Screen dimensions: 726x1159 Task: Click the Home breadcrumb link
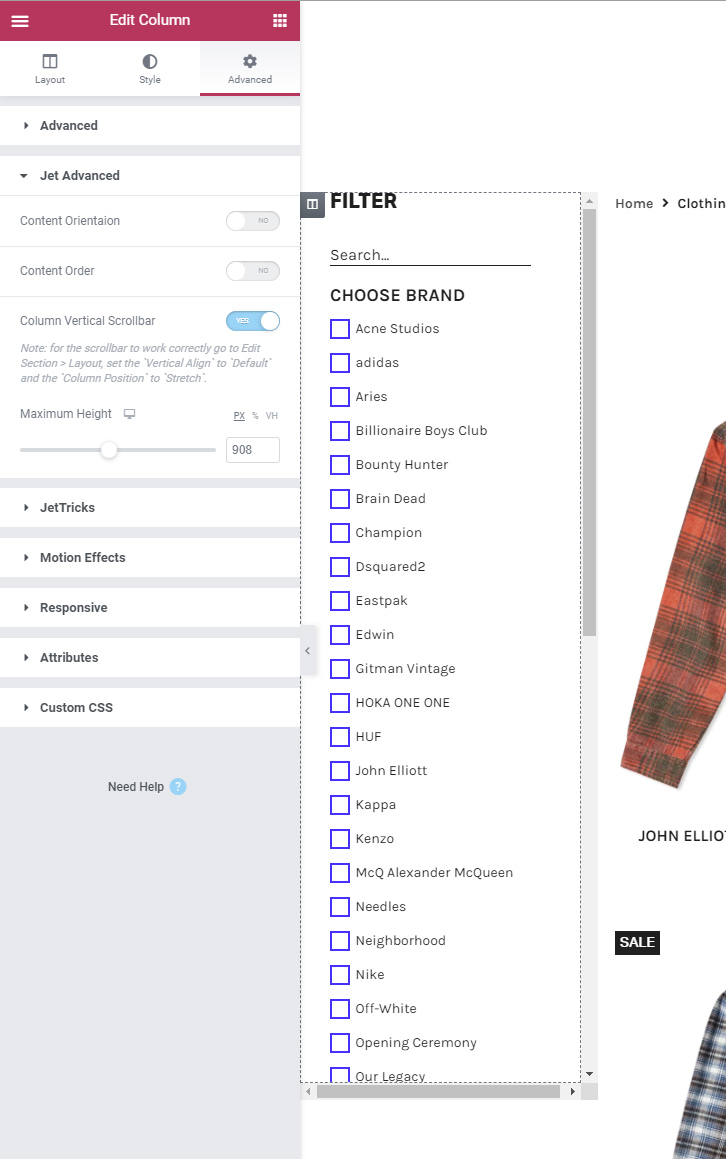tap(634, 203)
